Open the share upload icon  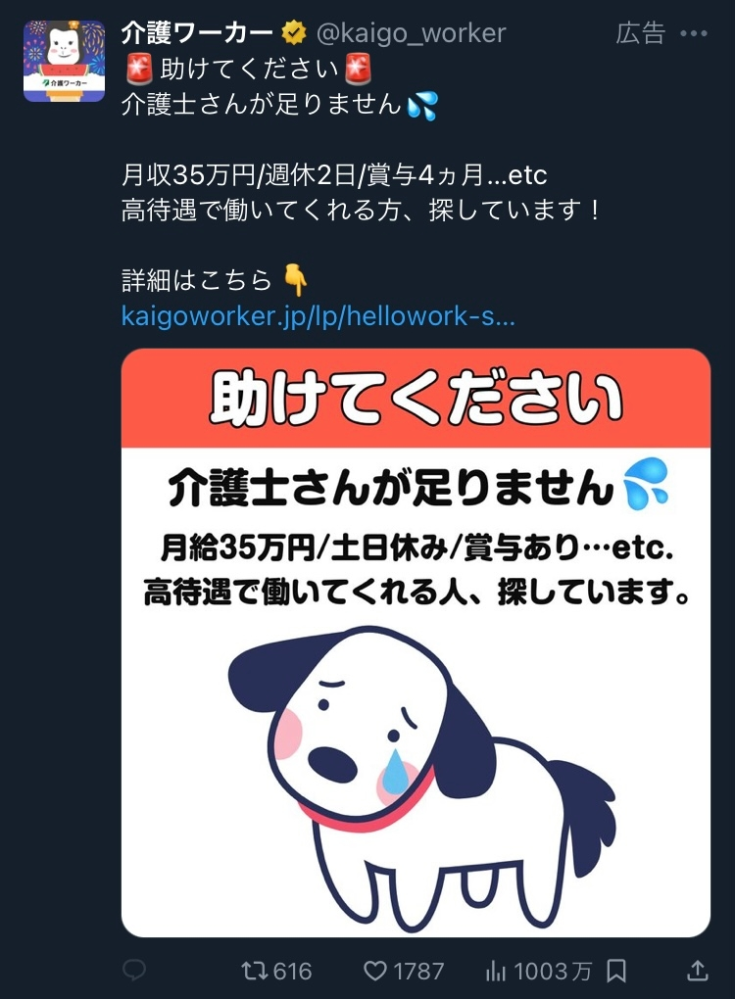[698, 970]
